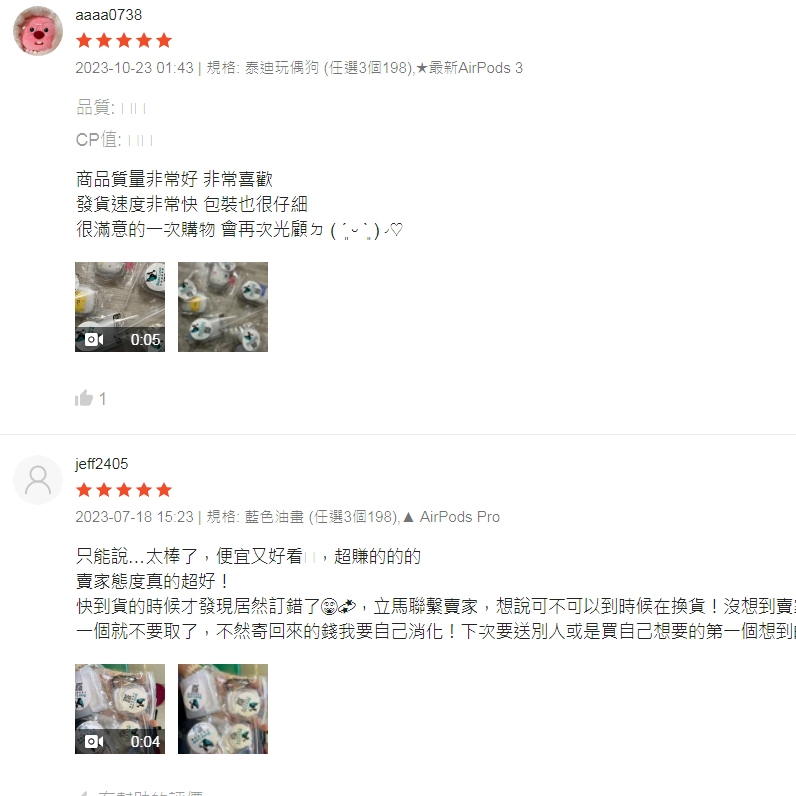The image size is (796, 796).
Task: Click the like count number 1
Action: 103,399
